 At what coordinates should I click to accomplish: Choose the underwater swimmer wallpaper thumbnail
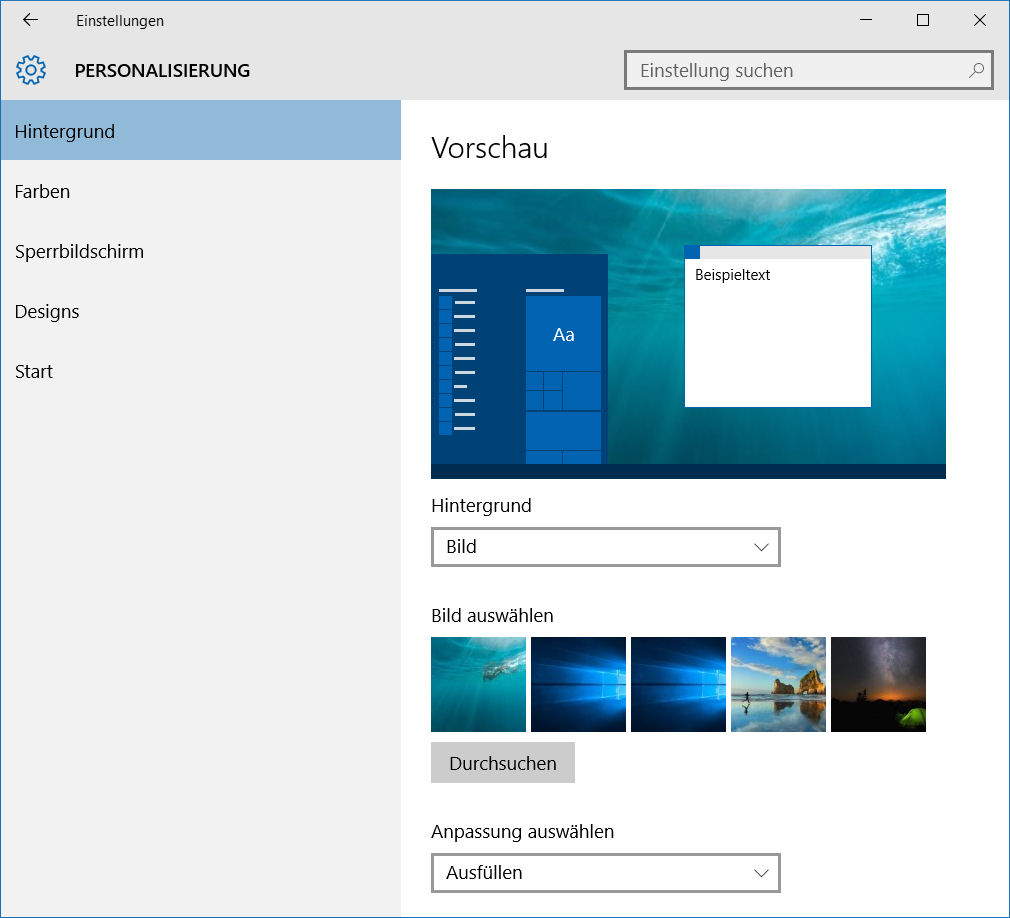click(x=478, y=684)
